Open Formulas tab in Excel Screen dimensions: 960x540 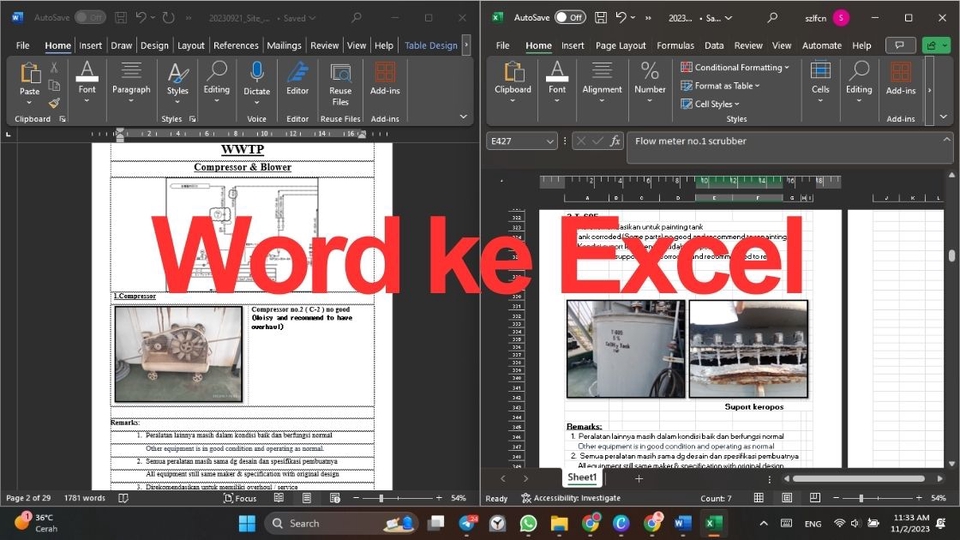coord(675,45)
